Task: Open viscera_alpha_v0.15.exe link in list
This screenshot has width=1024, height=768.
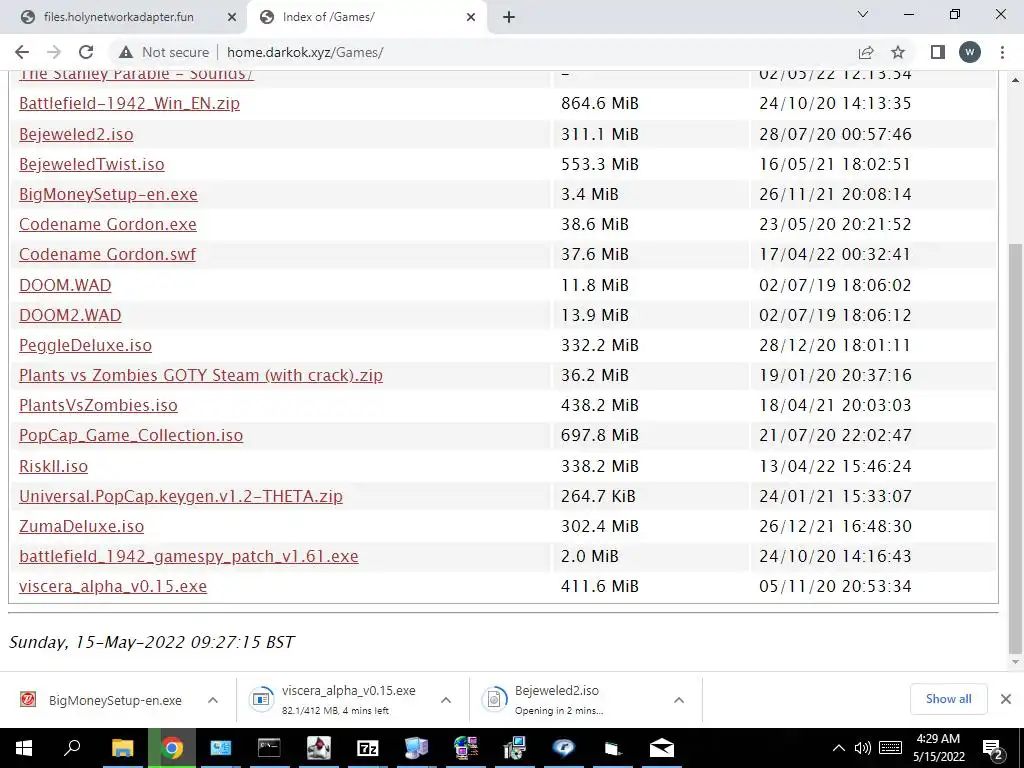Action: (112, 586)
